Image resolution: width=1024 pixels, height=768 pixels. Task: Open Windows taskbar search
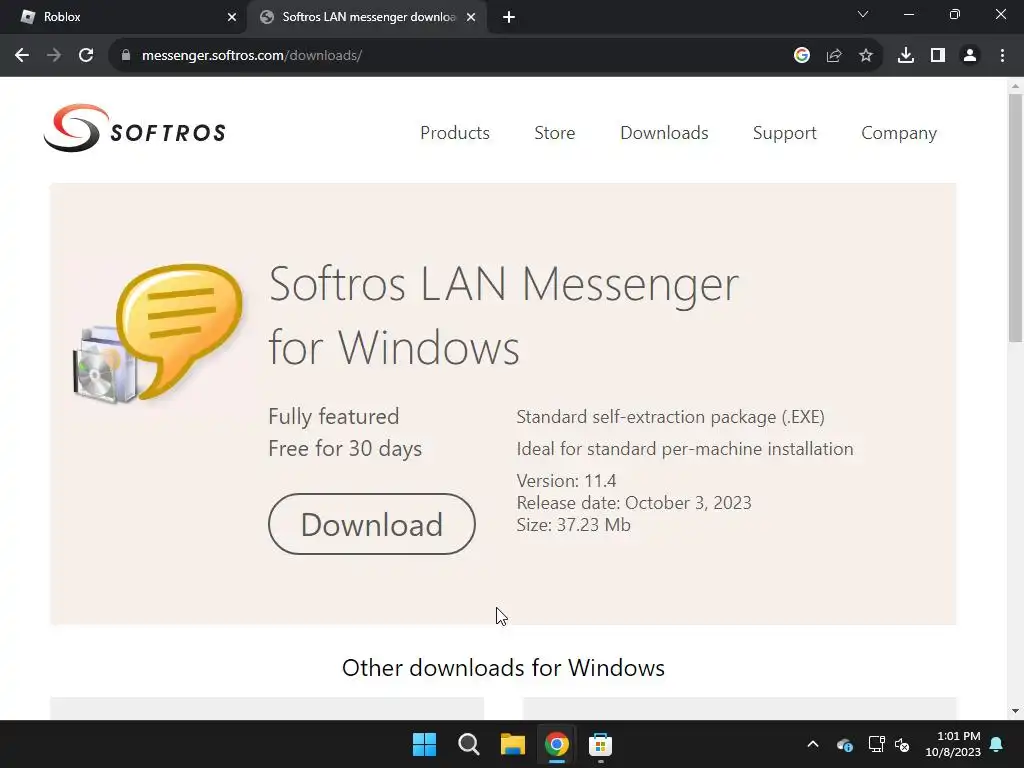point(468,744)
